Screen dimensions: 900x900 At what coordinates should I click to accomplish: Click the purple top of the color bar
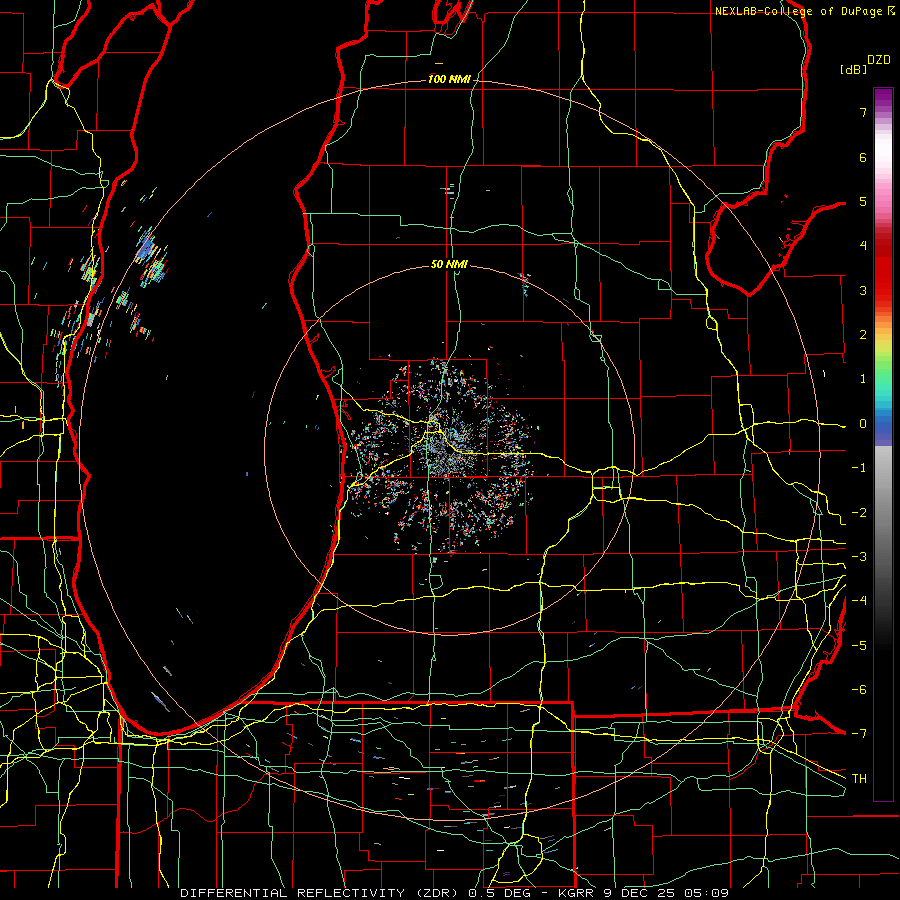(x=883, y=98)
